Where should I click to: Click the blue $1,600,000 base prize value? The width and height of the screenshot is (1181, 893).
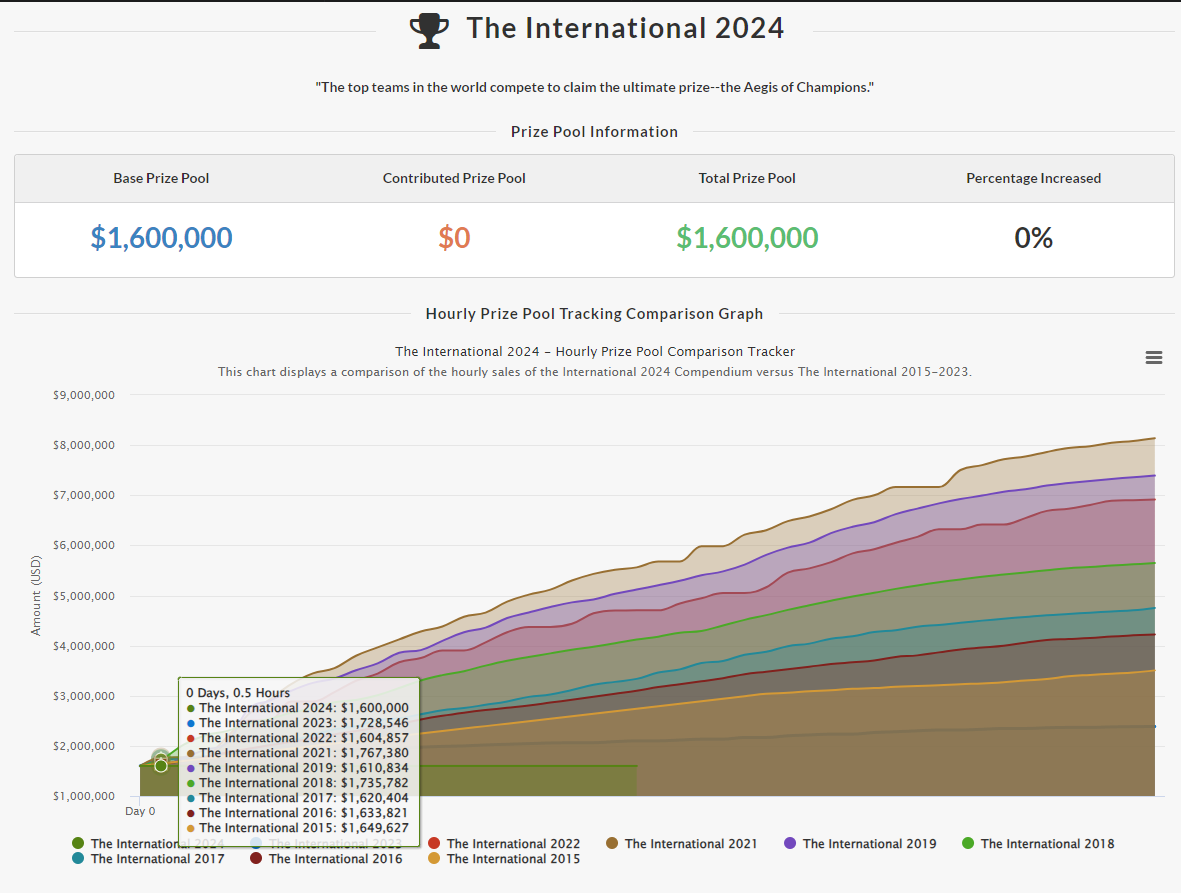pos(161,238)
